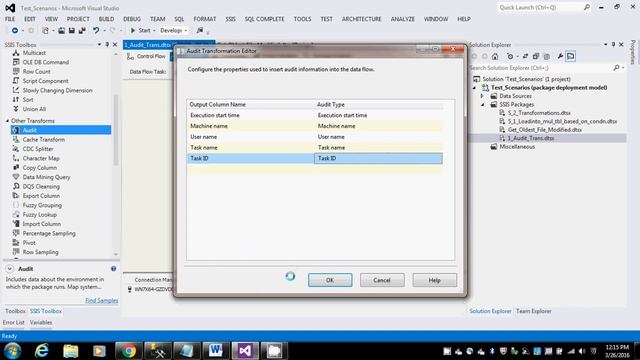
Task: Collapse the SSIS Packages folder
Action: tap(482, 104)
